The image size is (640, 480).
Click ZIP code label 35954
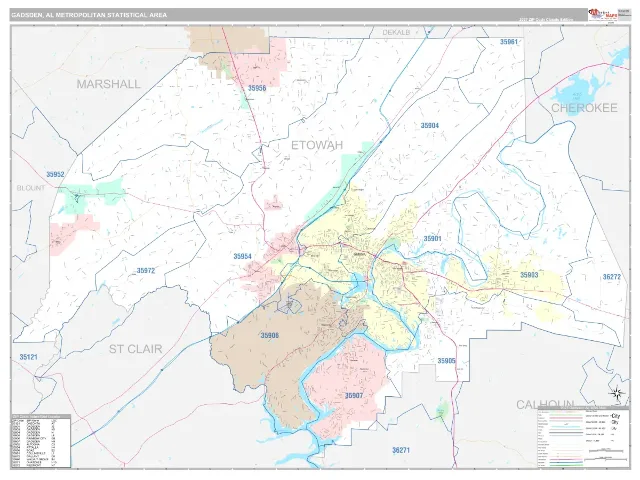tap(242, 256)
